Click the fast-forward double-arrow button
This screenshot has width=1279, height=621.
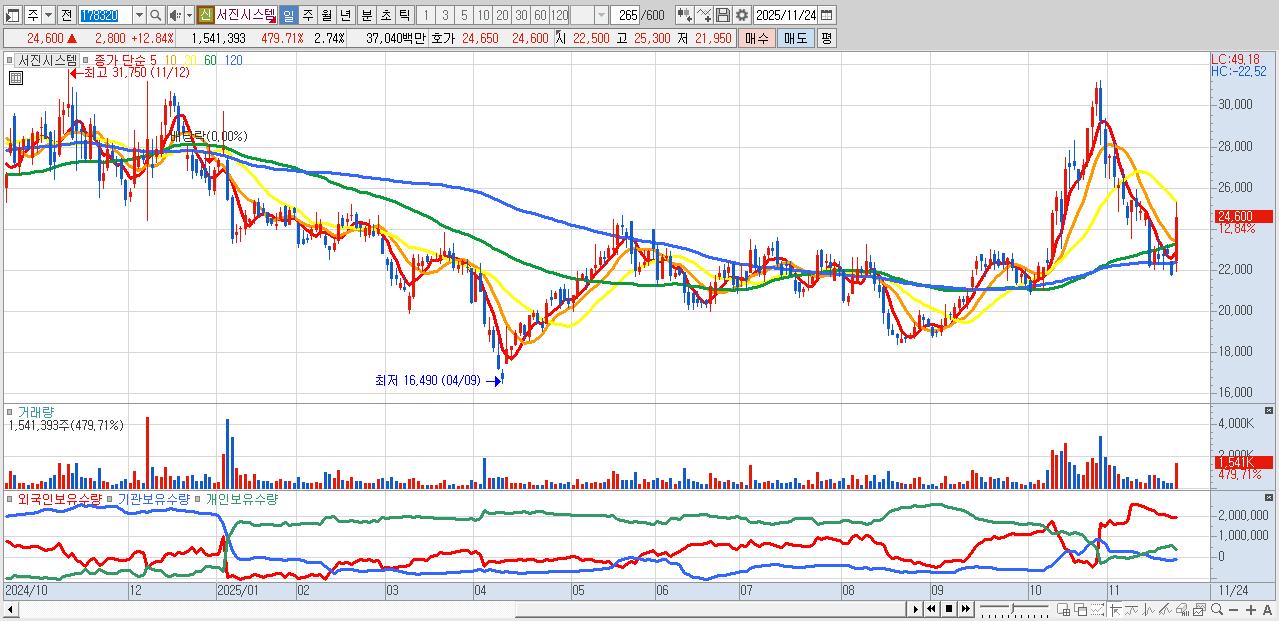[966, 609]
